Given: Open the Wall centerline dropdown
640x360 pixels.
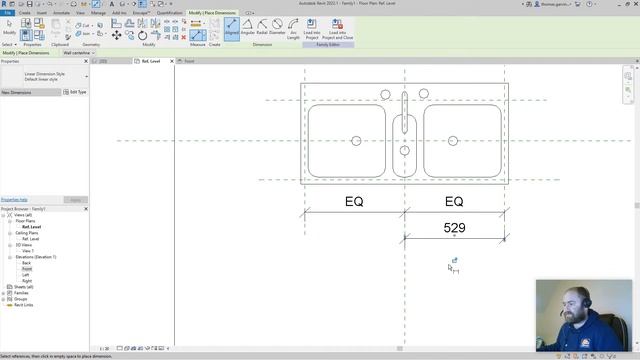Looking at the screenshot, I should click(x=79, y=53).
